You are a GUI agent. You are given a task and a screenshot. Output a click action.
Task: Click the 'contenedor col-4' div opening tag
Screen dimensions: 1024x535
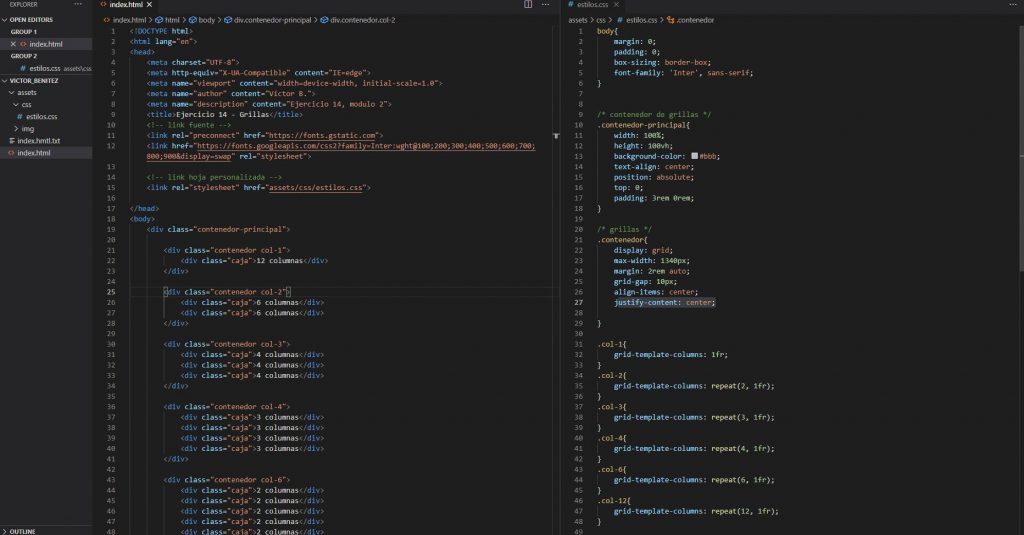[227, 407]
